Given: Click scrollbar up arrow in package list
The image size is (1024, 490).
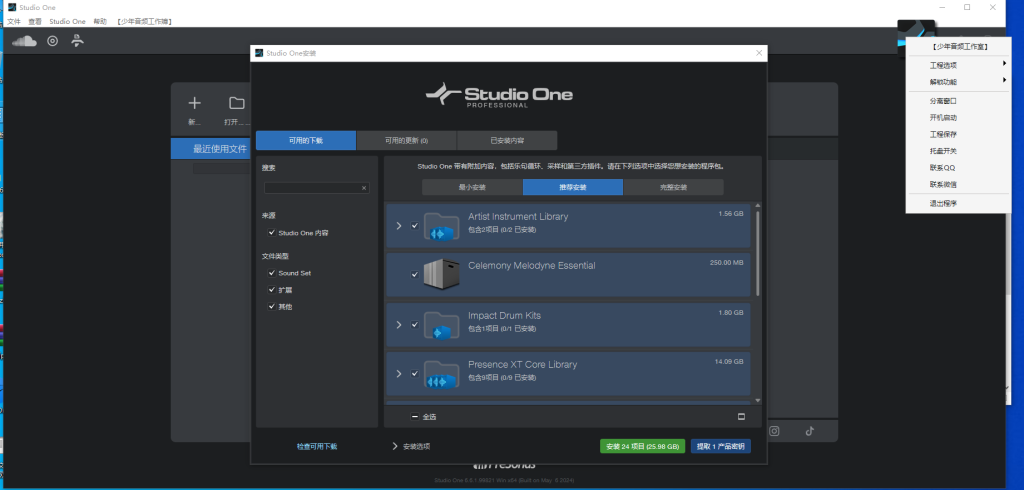Looking at the screenshot, I should pyautogui.click(x=758, y=206).
